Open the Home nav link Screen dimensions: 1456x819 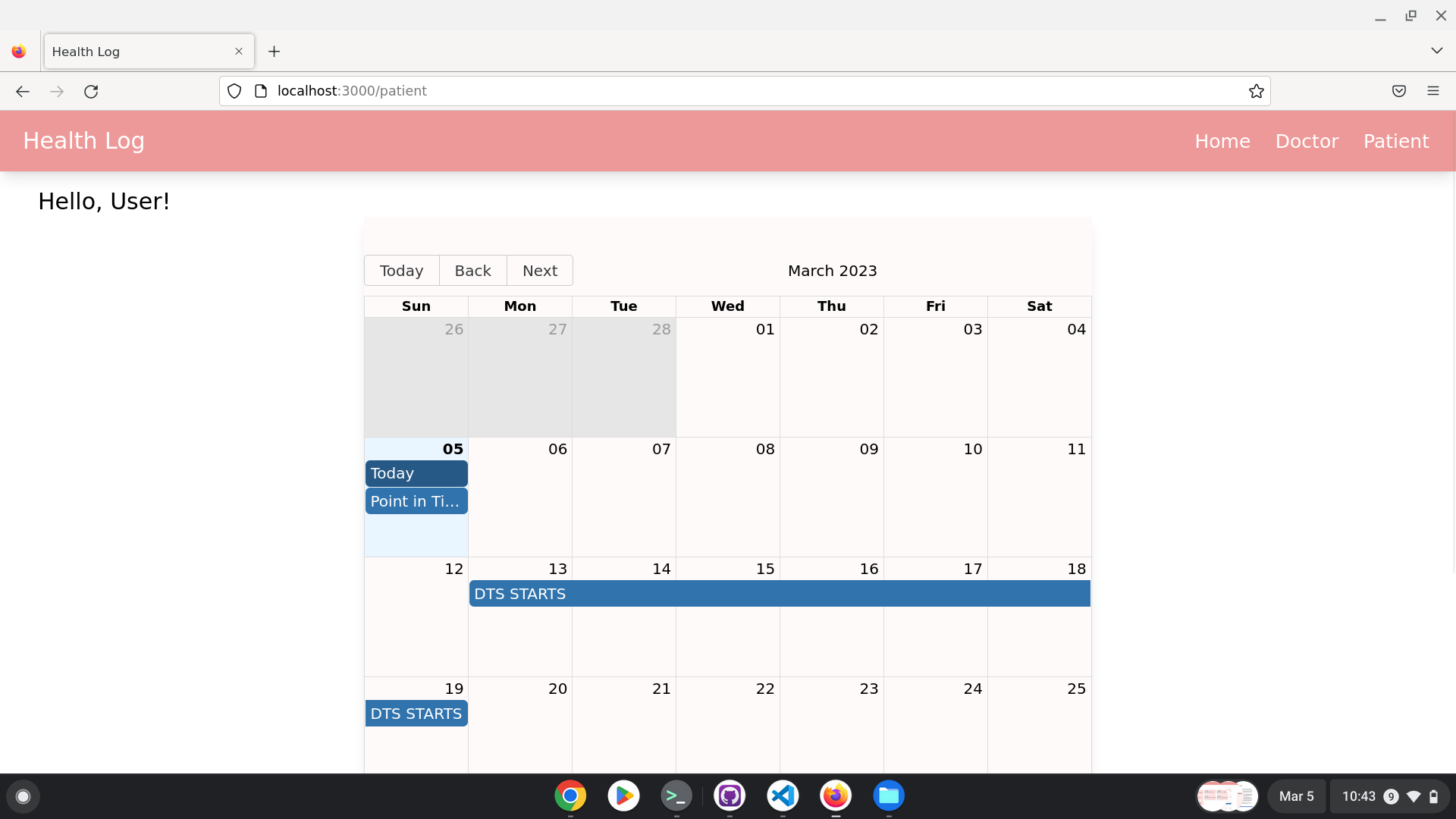coord(1222,141)
